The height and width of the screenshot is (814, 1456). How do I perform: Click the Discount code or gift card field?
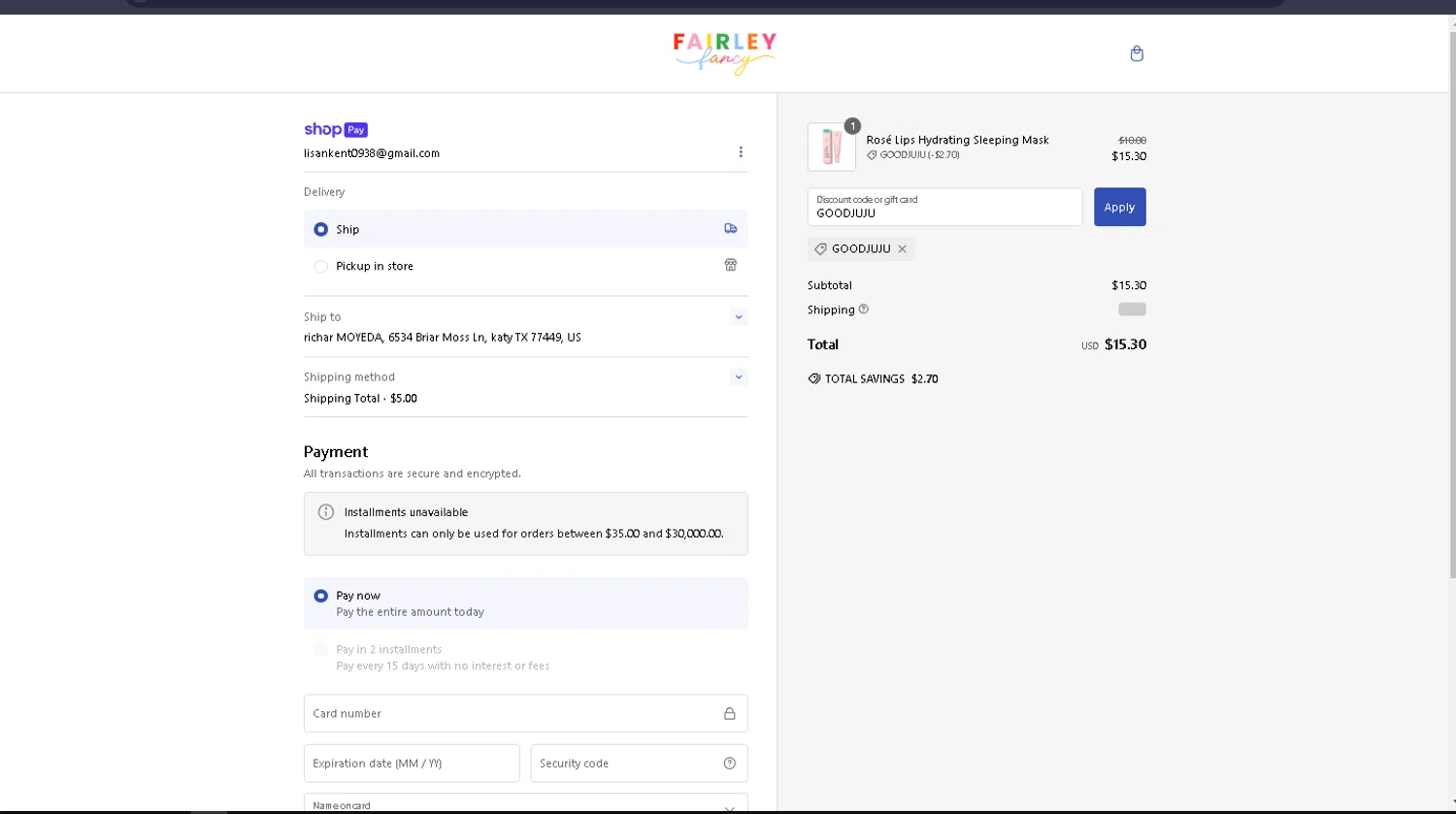coord(945,207)
